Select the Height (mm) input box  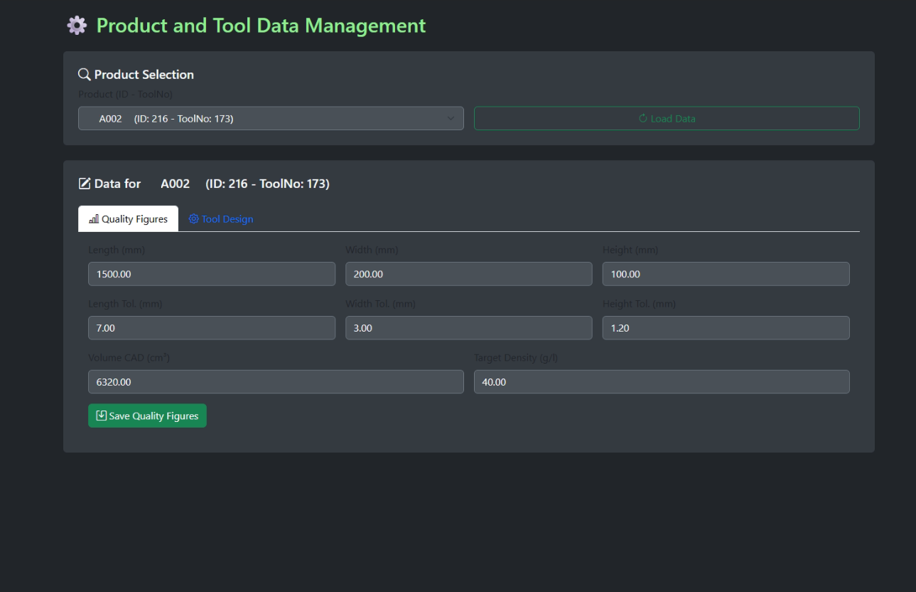point(725,274)
